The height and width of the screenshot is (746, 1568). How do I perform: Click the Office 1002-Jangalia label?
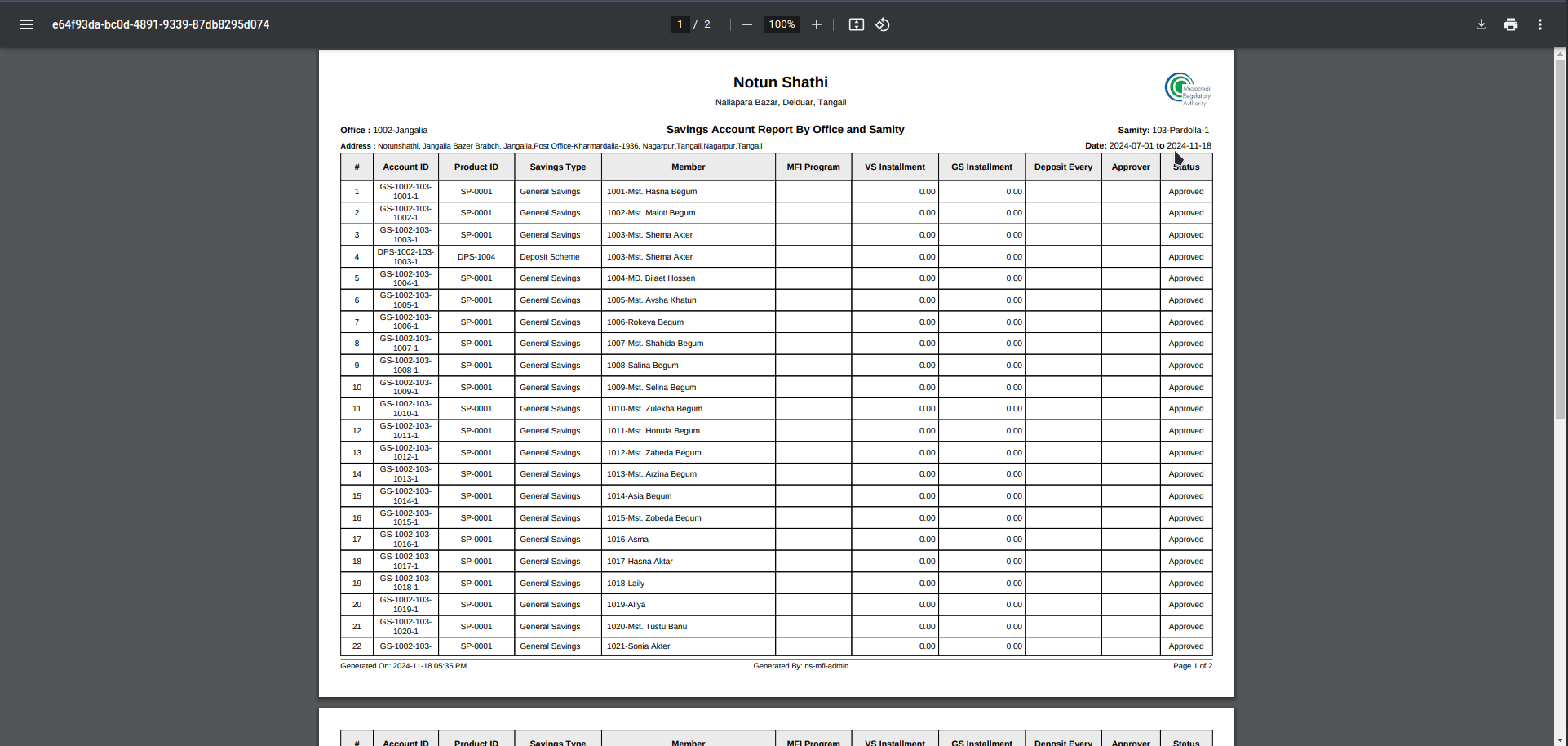click(x=384, y=131)
